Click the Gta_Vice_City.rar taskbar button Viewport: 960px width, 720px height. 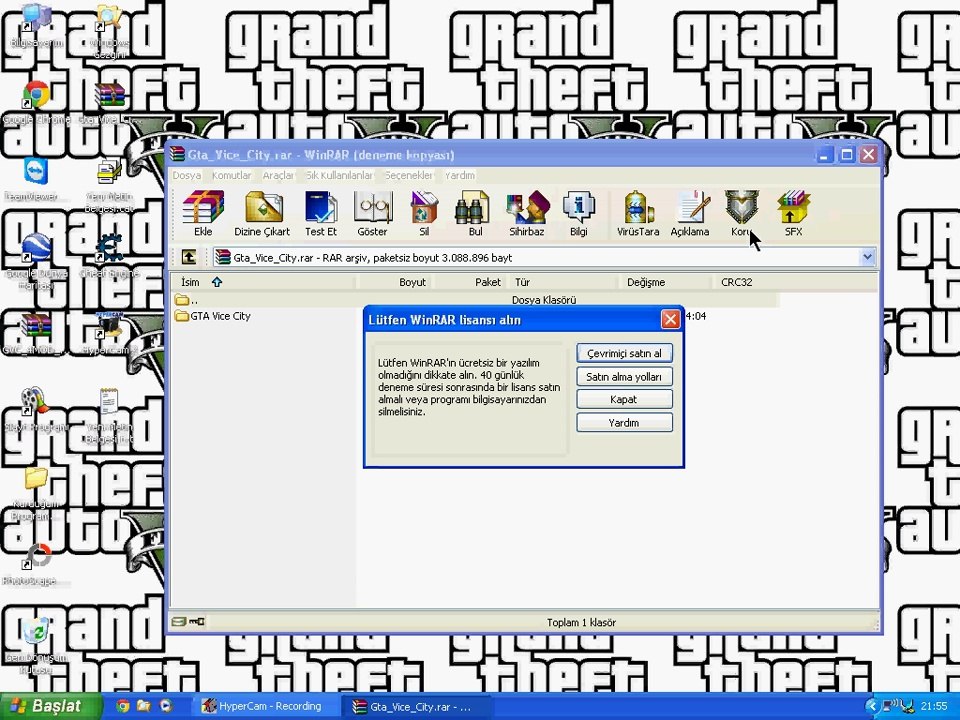[418, 707]
